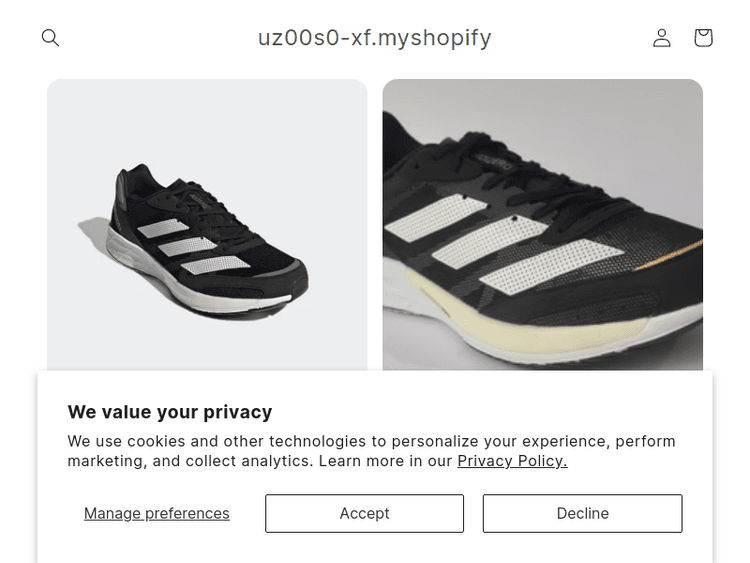
Task: View the close-up sneaker side photo
Action: click(542, 225)
